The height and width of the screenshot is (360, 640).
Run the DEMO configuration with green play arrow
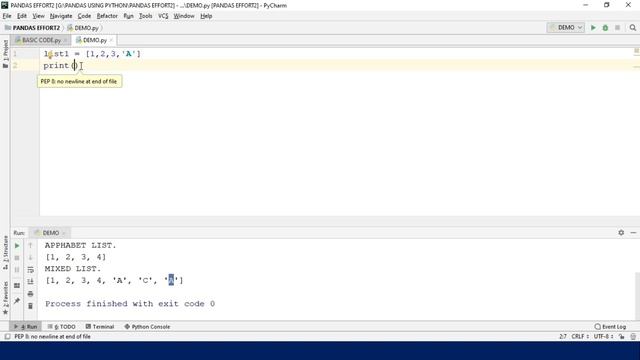point(593,28)
